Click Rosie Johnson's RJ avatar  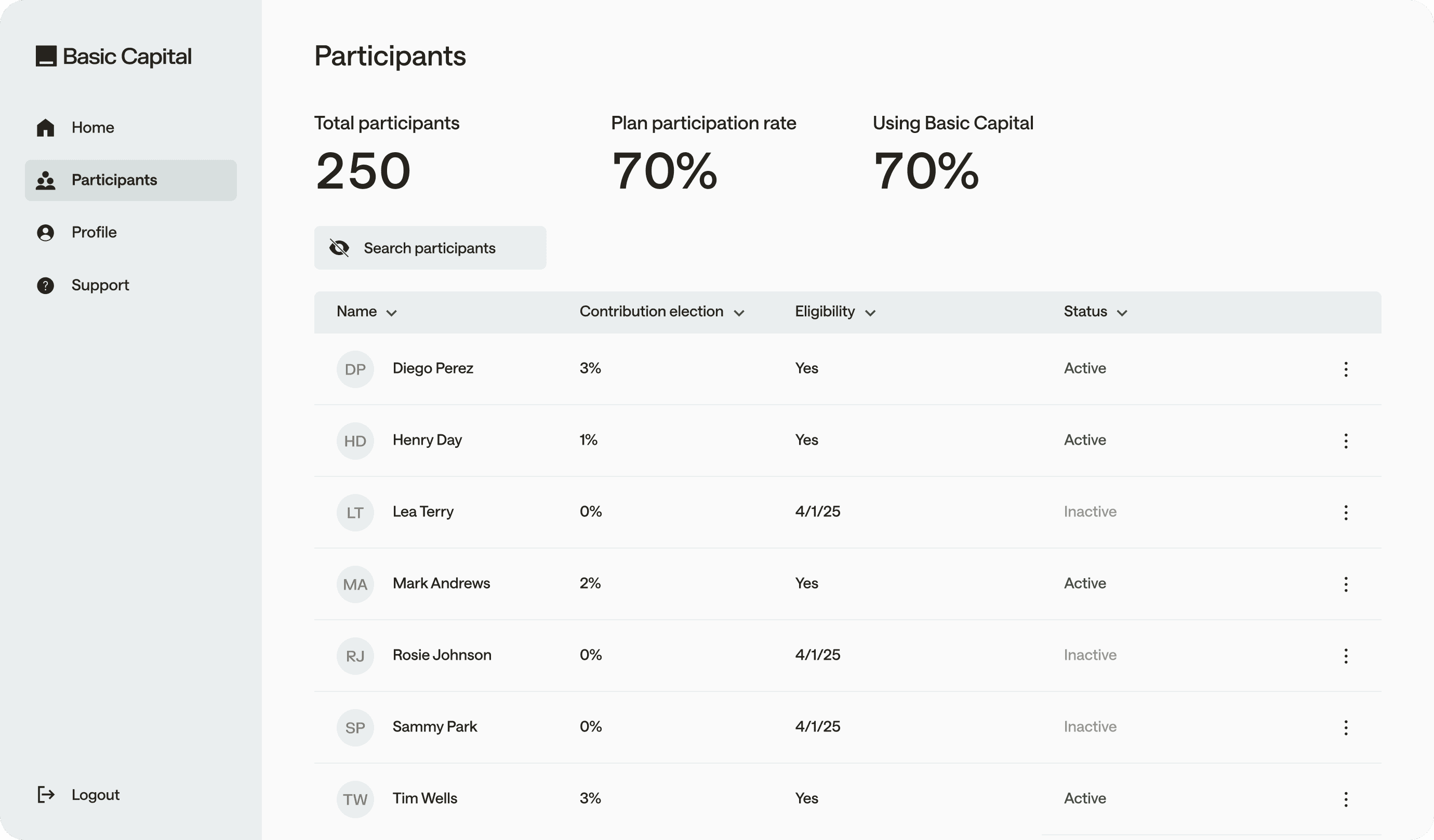click(355, 656)
